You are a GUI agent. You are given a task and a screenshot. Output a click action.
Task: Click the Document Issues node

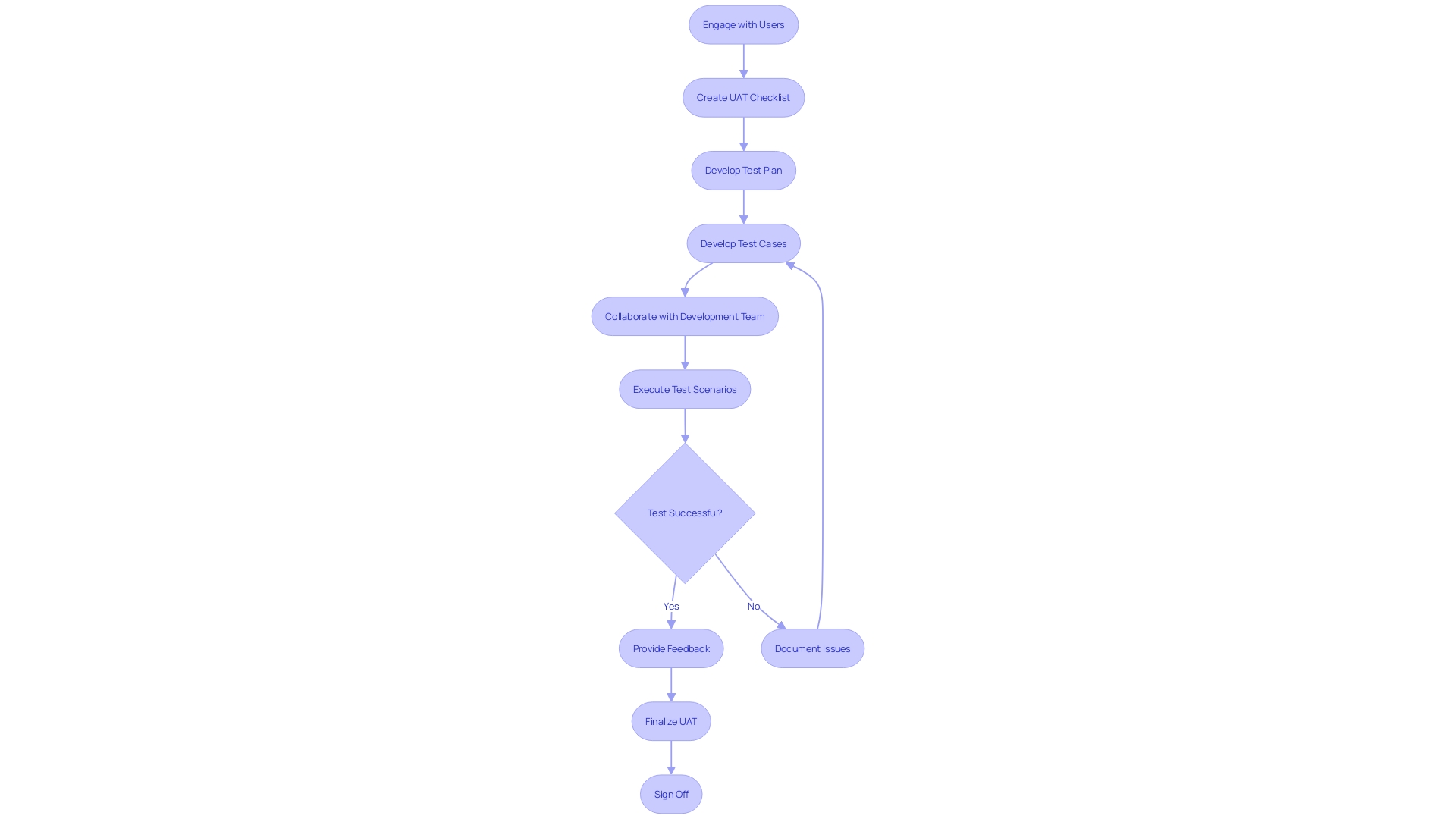coord(812,648)
